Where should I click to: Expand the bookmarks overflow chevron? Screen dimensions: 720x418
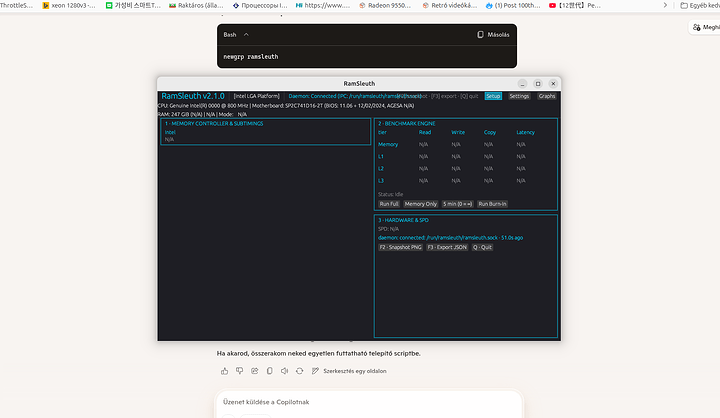(665, 6)
